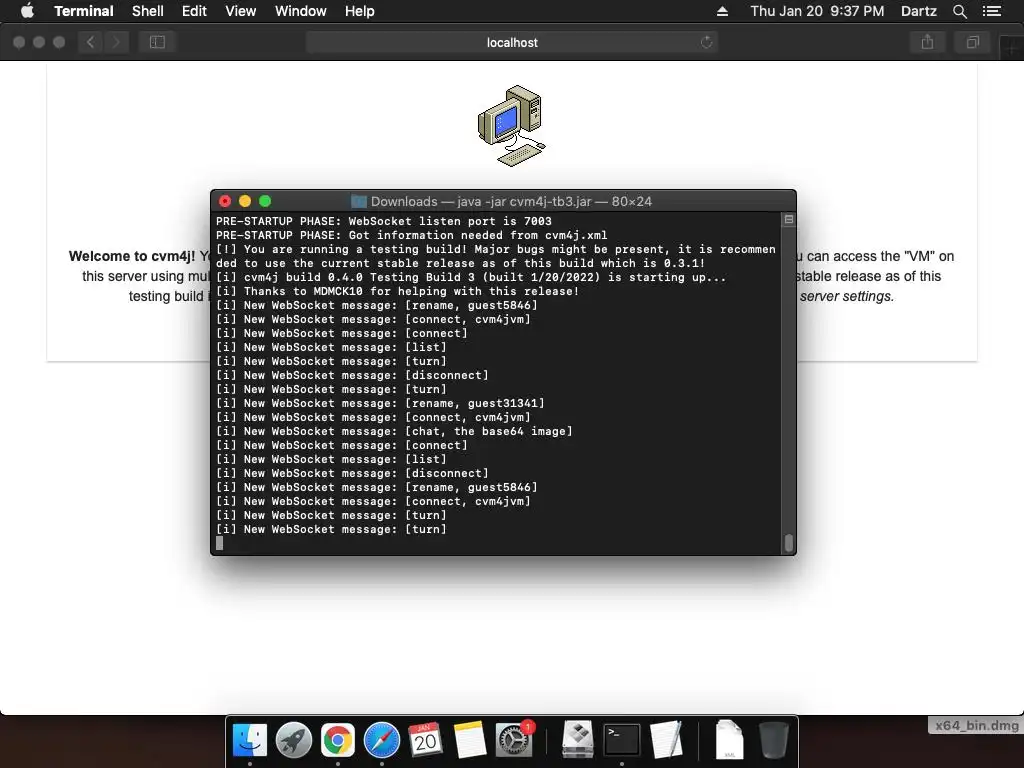Open Finder from the Dock

point(250,740)
